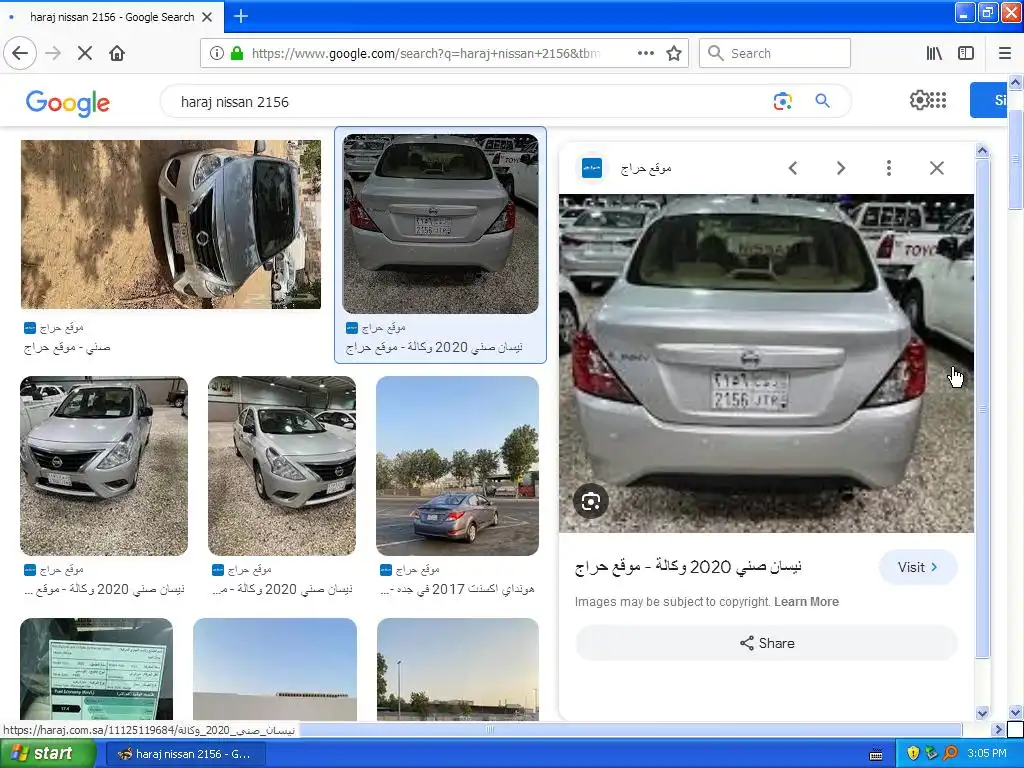1024x768 pixels.
Task: Close the haraj nissan 2156 tab
Action: tap(207, 17)
